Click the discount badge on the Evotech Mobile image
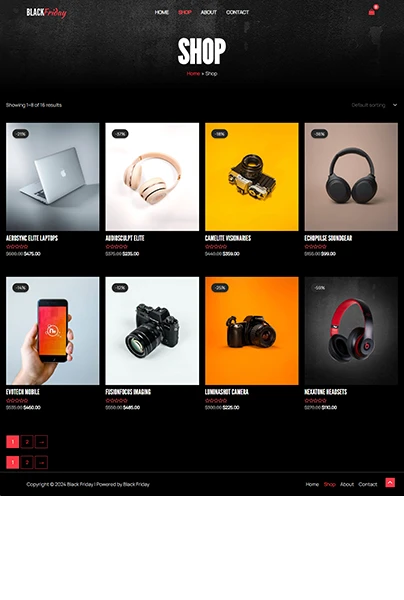This screenshot has width=404, height=600. [x=20, y=287]
